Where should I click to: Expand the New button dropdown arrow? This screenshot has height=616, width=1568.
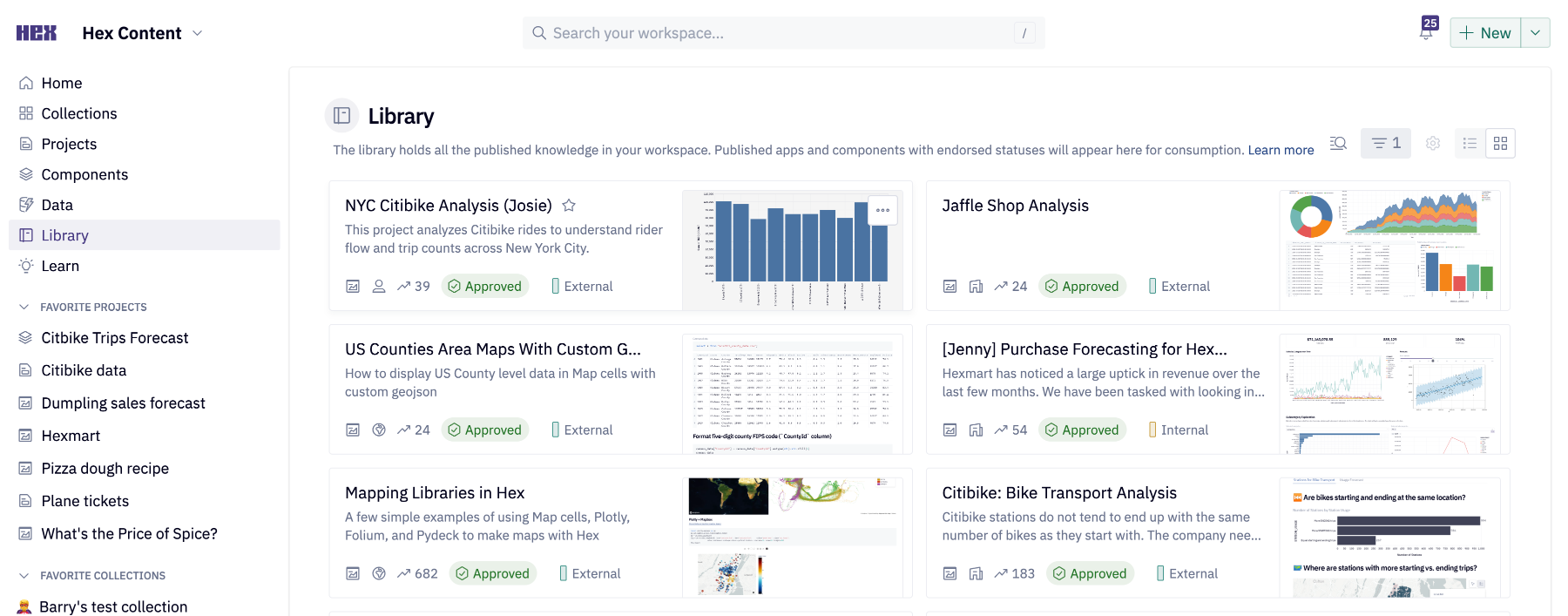coord(1535,33)
